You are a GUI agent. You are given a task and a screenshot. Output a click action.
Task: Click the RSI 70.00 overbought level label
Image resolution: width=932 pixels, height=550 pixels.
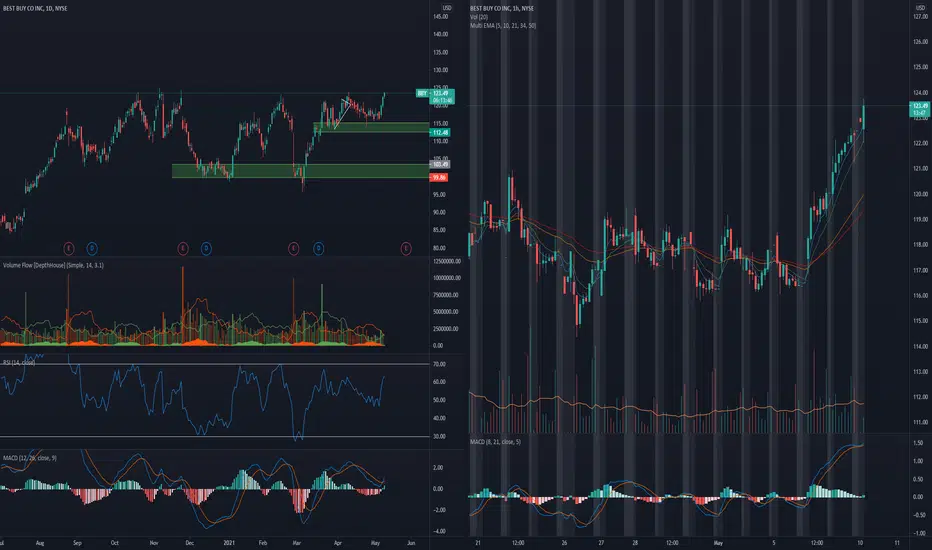coord(439,364)
